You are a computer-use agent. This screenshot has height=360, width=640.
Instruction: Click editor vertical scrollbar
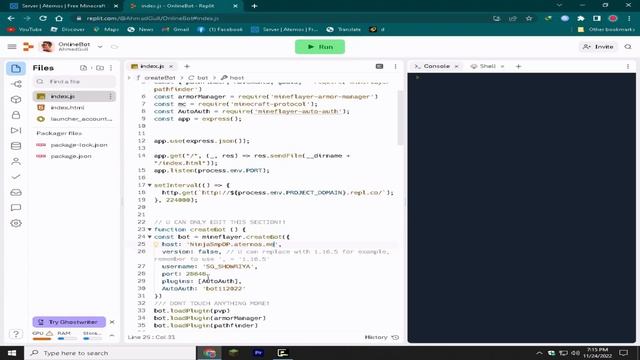tap(400, 118)
